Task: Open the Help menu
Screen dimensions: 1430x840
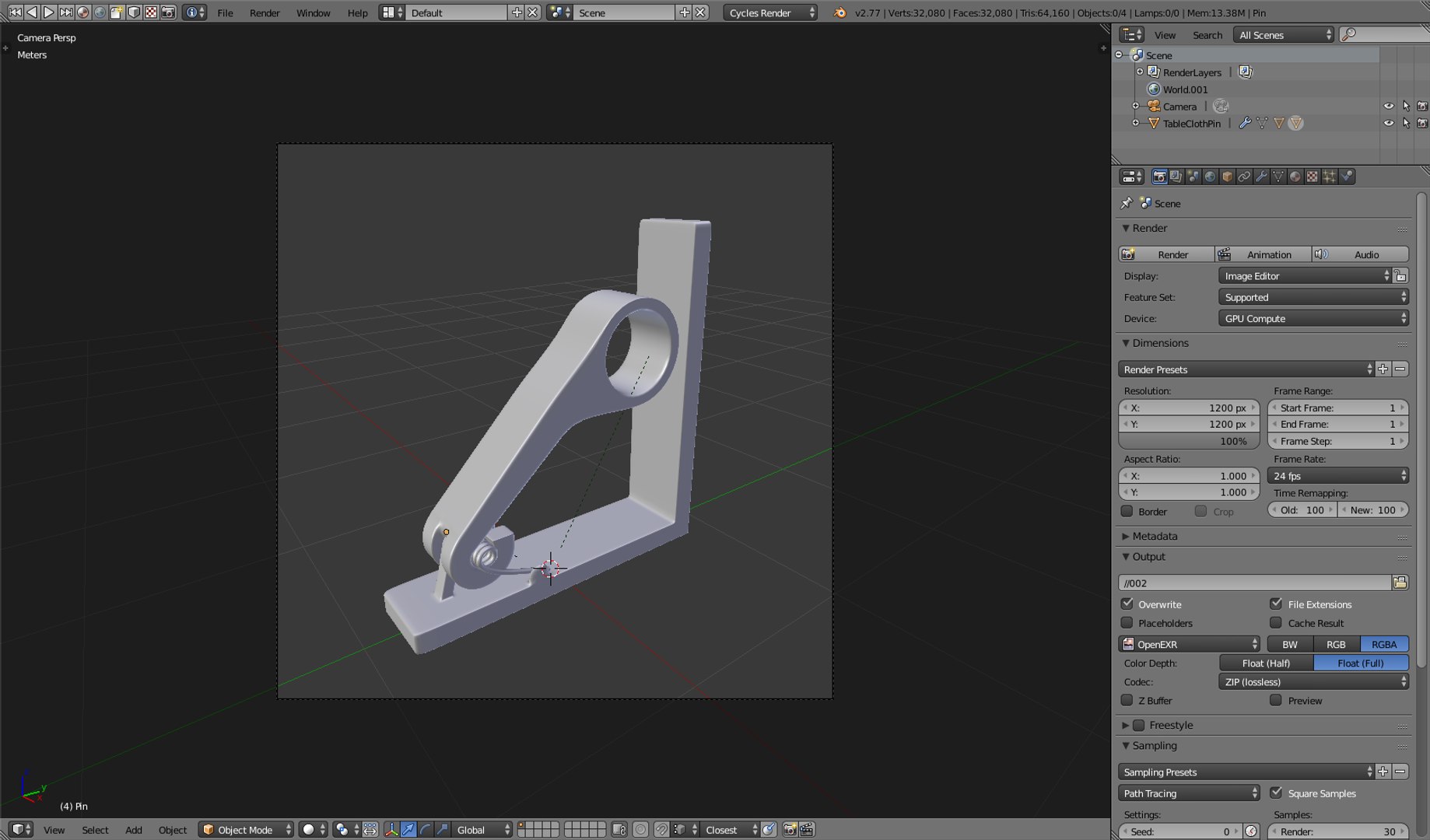Action: pos(357,12)
